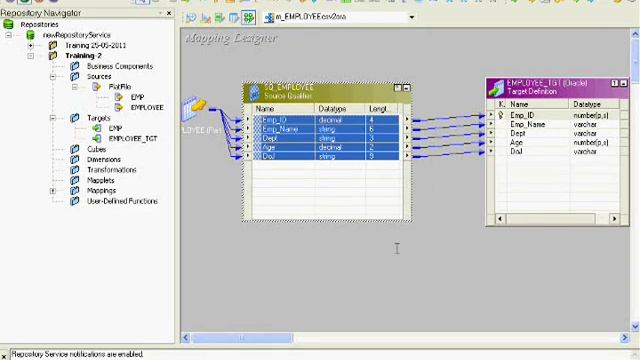Select the EMPLOYEE flat file source object
The width and height of the screenshot is (640, 360).
[194, 109]
